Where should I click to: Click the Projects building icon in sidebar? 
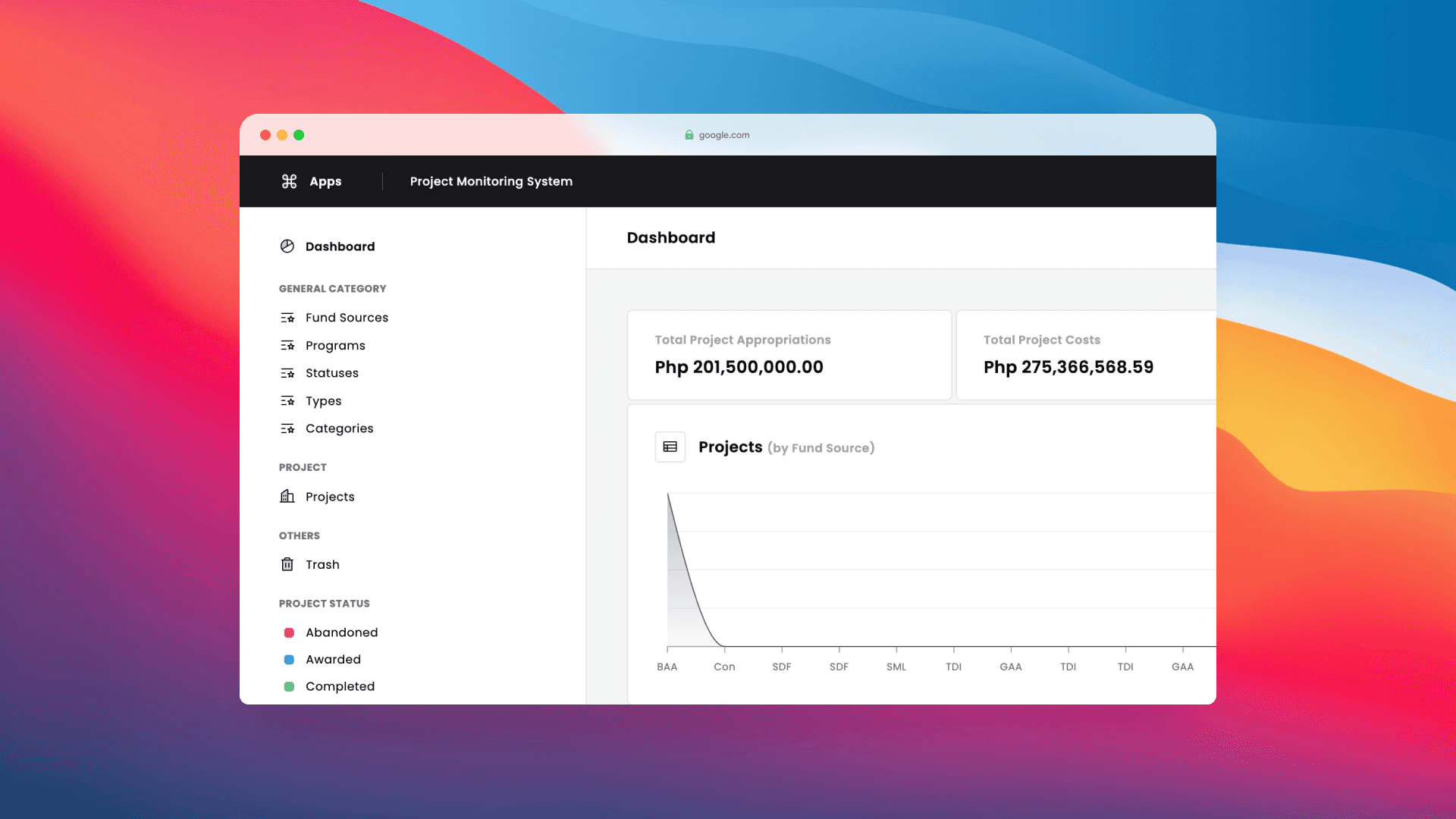click(x=287, y=497)
